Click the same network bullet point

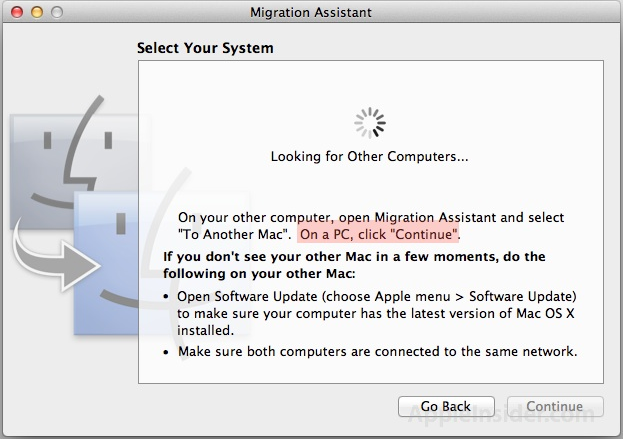pyautogui.click(x=377, y=352)
